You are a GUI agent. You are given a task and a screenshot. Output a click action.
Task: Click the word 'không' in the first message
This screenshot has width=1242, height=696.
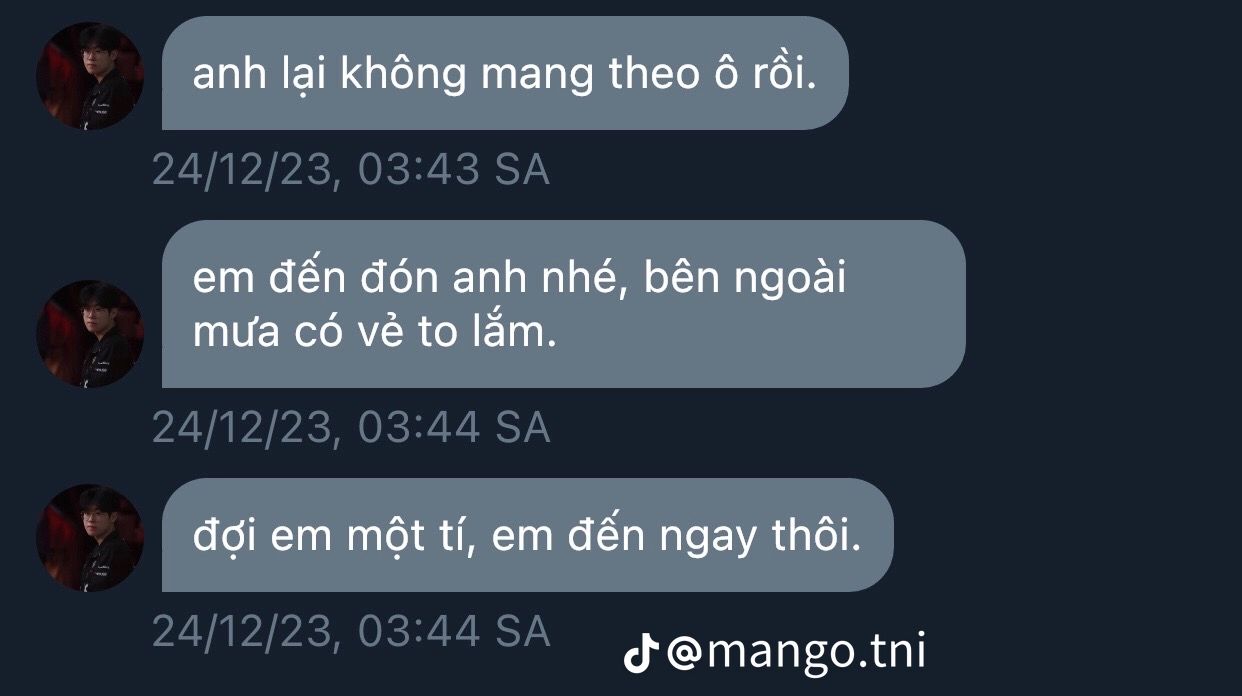coord(403,75)
